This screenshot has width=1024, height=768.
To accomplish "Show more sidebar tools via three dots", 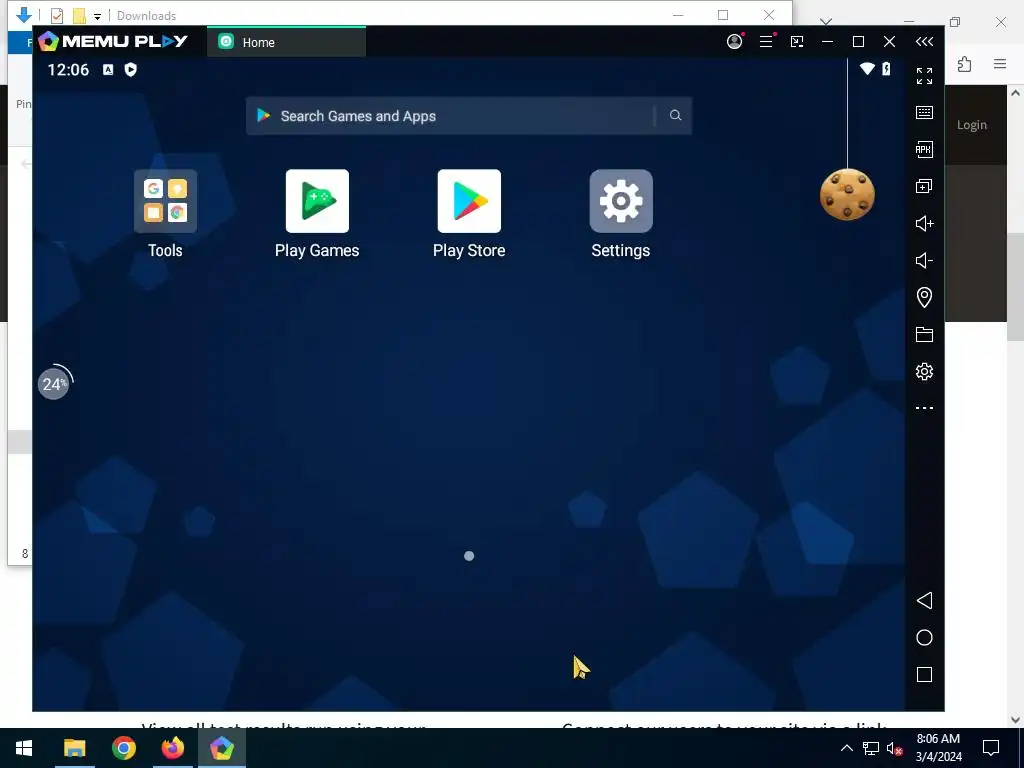I will click(x=924, y=408).
